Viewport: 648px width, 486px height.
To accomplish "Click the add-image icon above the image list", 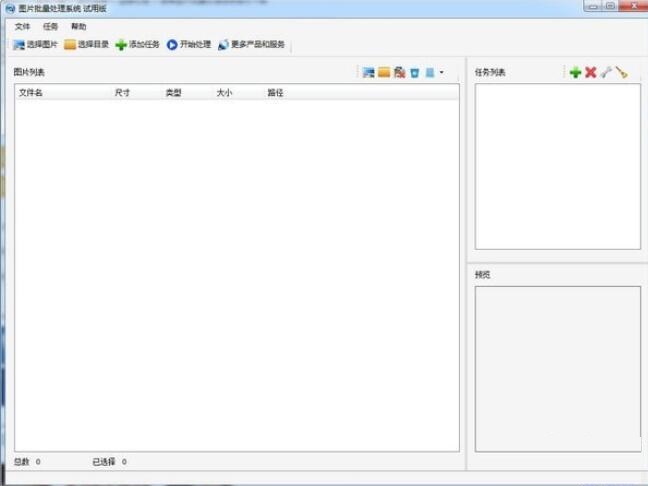I will [368, 72].
